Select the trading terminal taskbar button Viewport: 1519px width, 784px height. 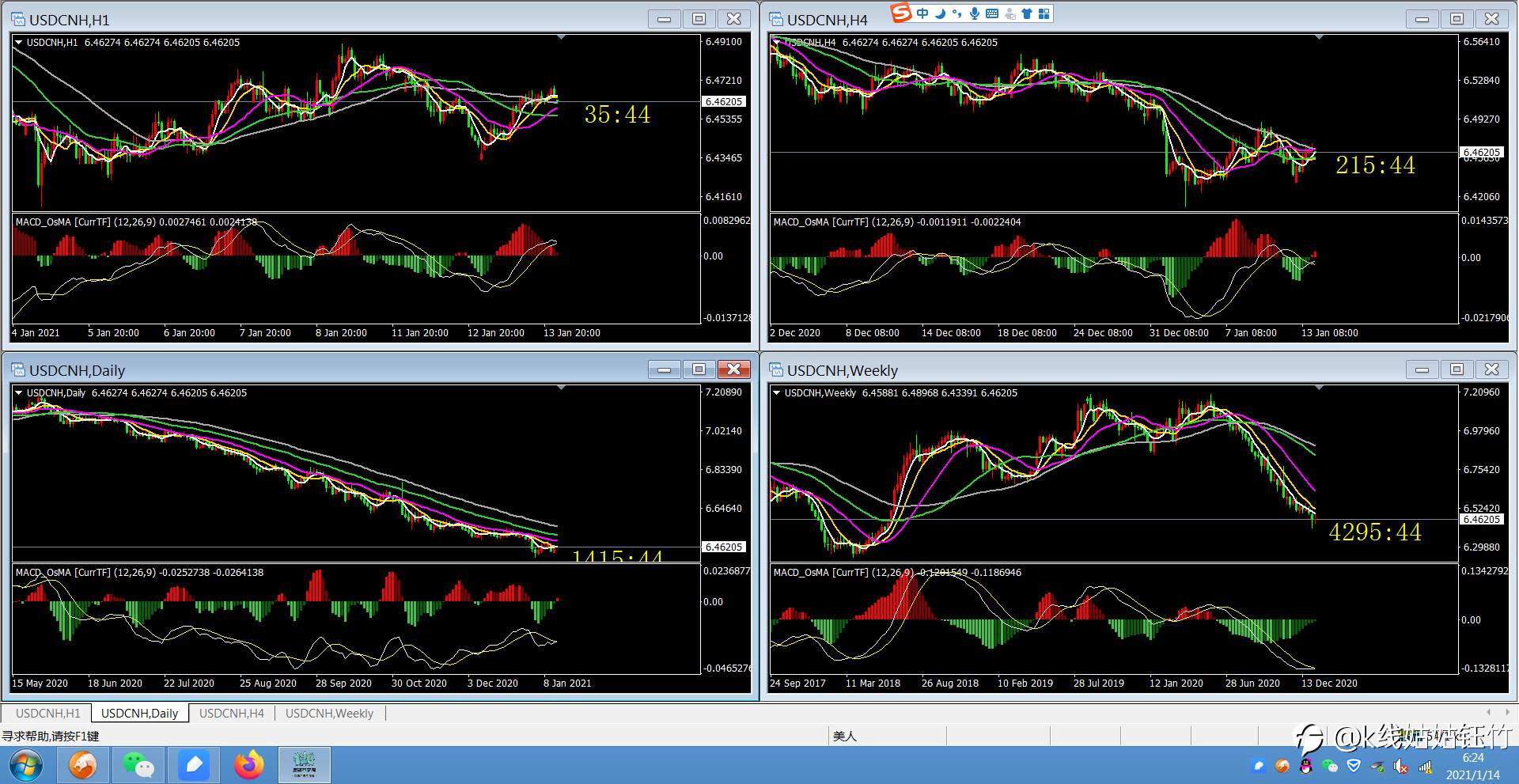coord(304,765)
